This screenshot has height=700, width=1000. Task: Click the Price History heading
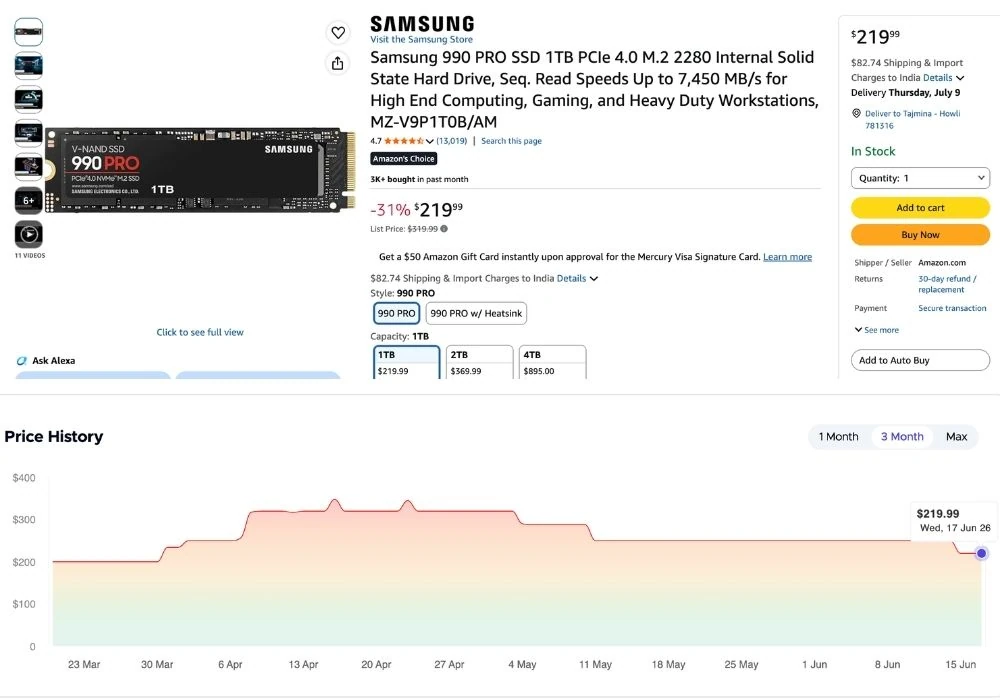(54, 437)
